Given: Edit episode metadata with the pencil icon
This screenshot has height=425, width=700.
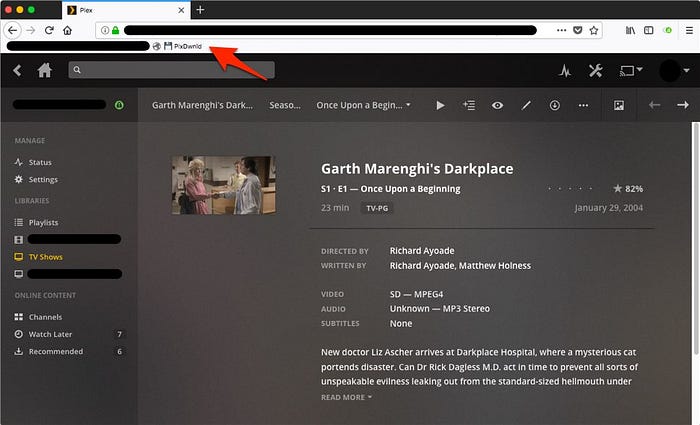Looking at the screenshot, I should pyautogui.click(x=526, y=105).
